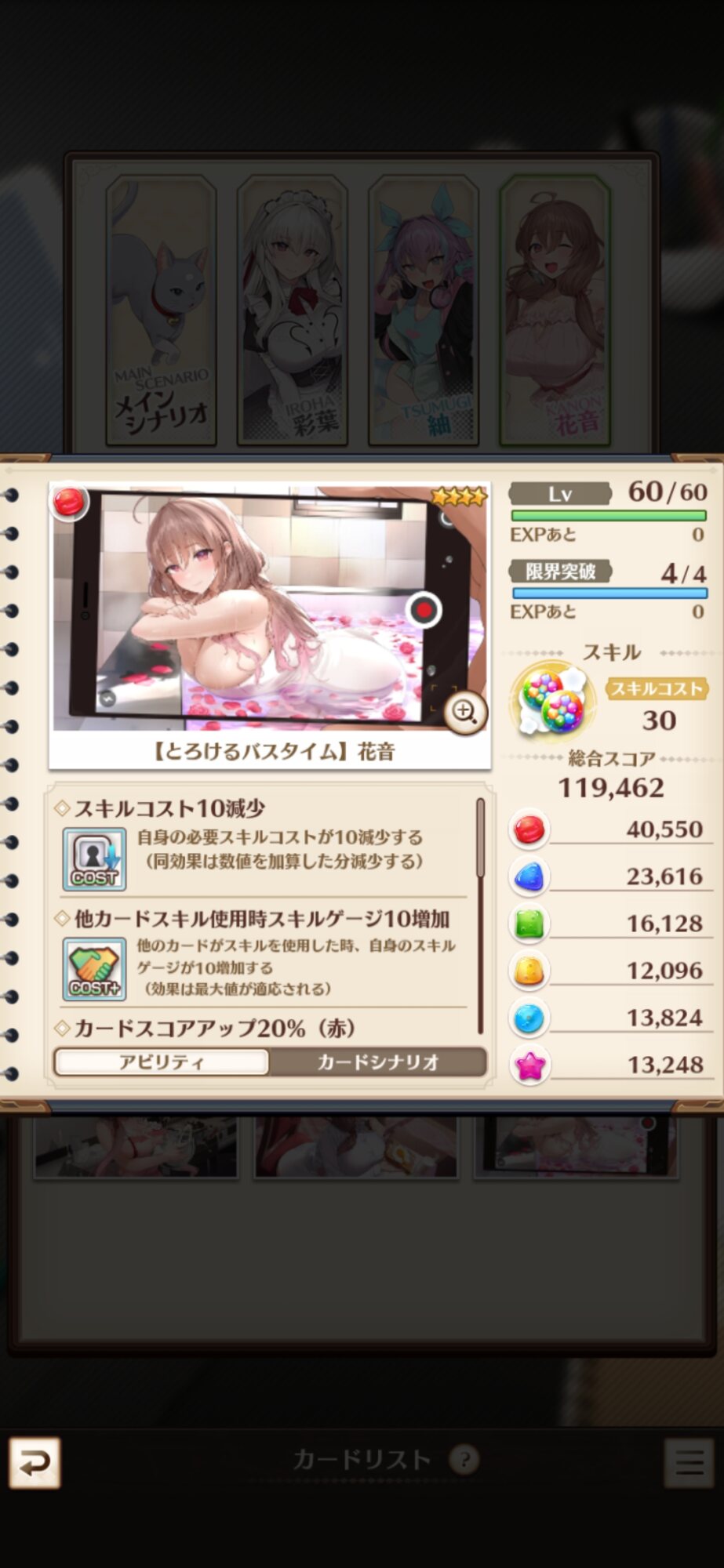The width and height of the screenshot is (724, 1568).
Task: Open the hamburger menu icon
Action: click(689, 1462)
